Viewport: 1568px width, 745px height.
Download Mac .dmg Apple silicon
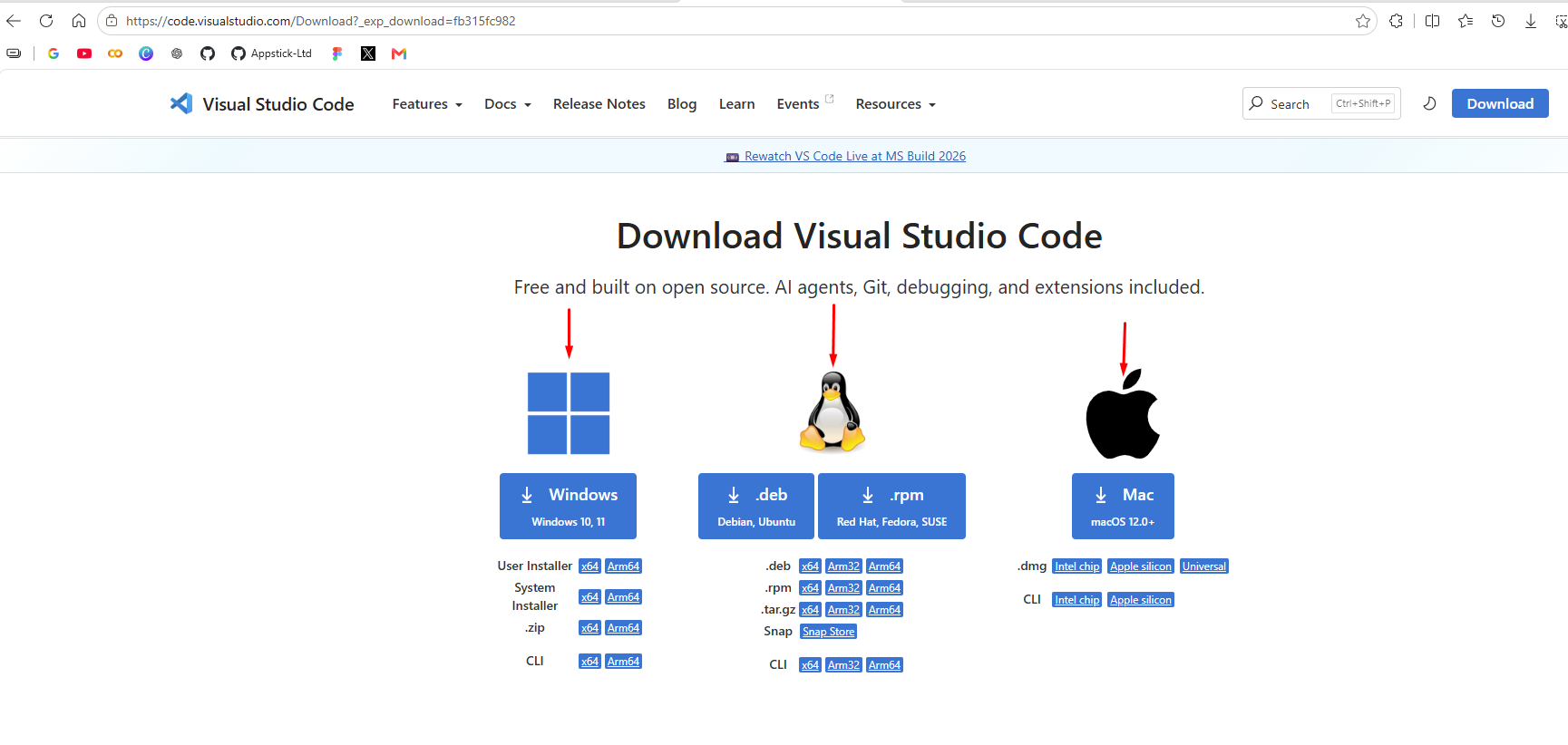click(1141, 566)
